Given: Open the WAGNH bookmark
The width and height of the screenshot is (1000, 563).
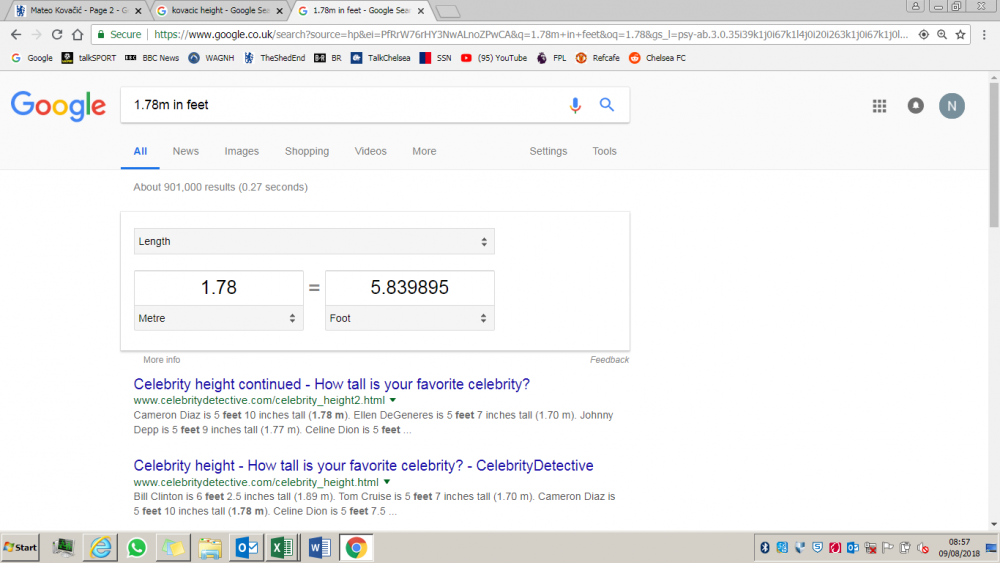Looking at the screenshot, I should [211, 58].
